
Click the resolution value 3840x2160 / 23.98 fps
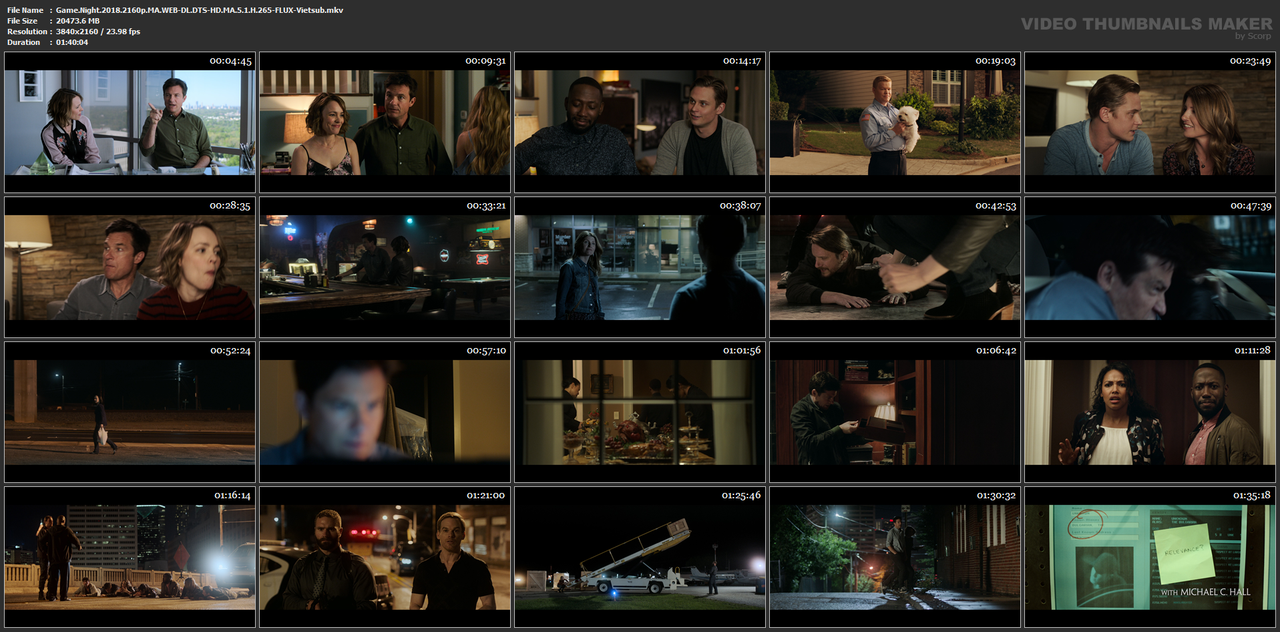(x=98, y=31)
